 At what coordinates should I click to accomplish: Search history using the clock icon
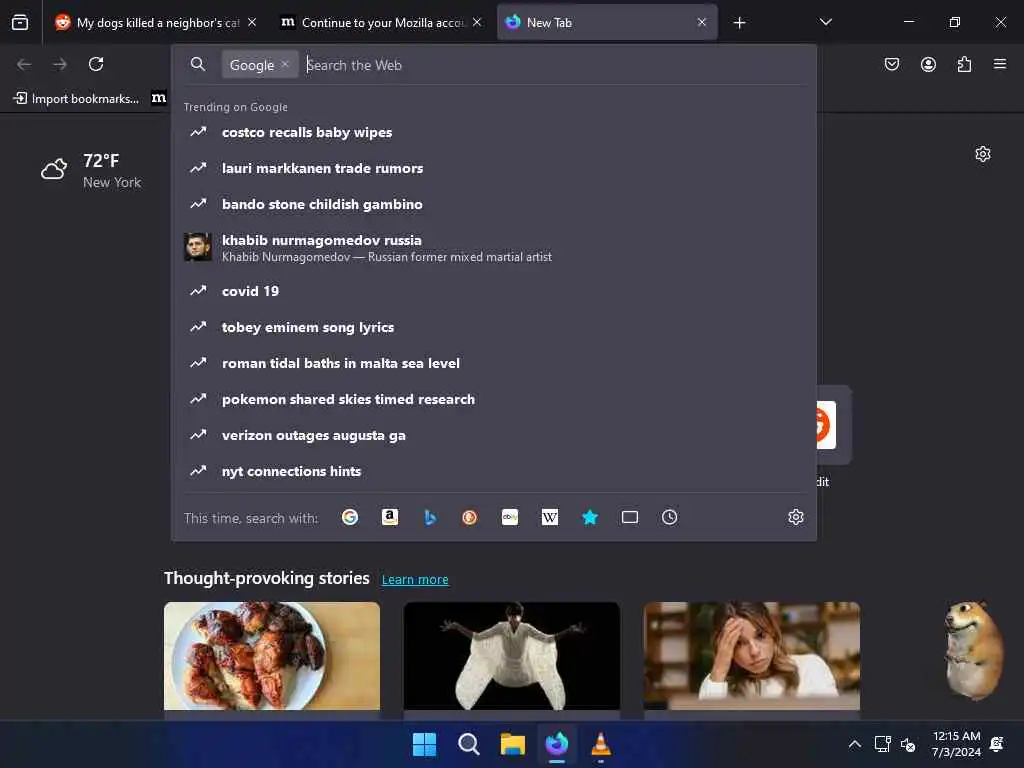tap(669, 517)
